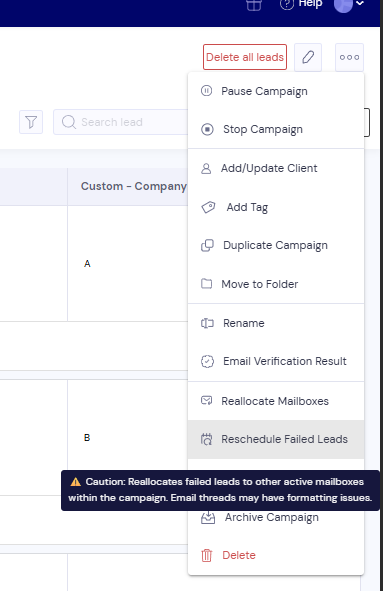The width and height of the screenshot is (383, 591).
Task: Expand the user avatar dropdown chevron
Action: pos(360,3)
